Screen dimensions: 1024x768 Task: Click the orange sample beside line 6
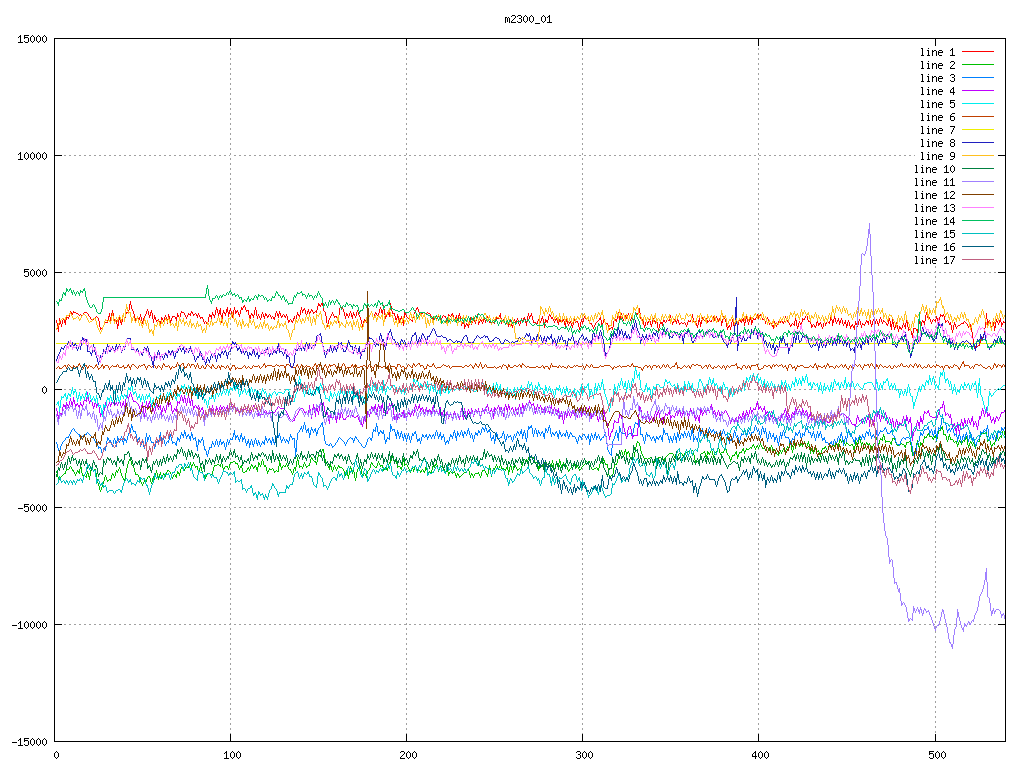coord(978,117)
